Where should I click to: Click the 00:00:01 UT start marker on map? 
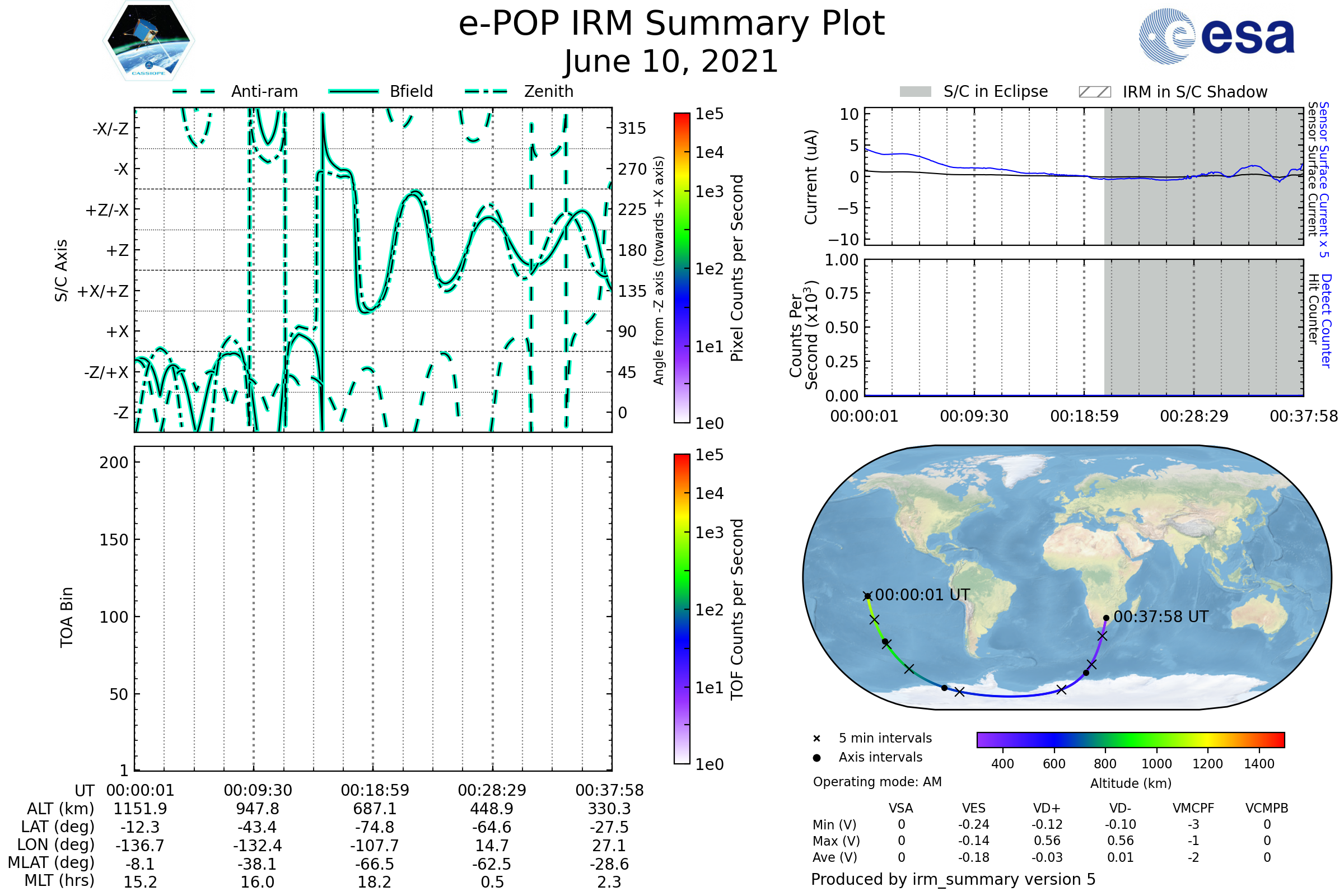[867, 596]
